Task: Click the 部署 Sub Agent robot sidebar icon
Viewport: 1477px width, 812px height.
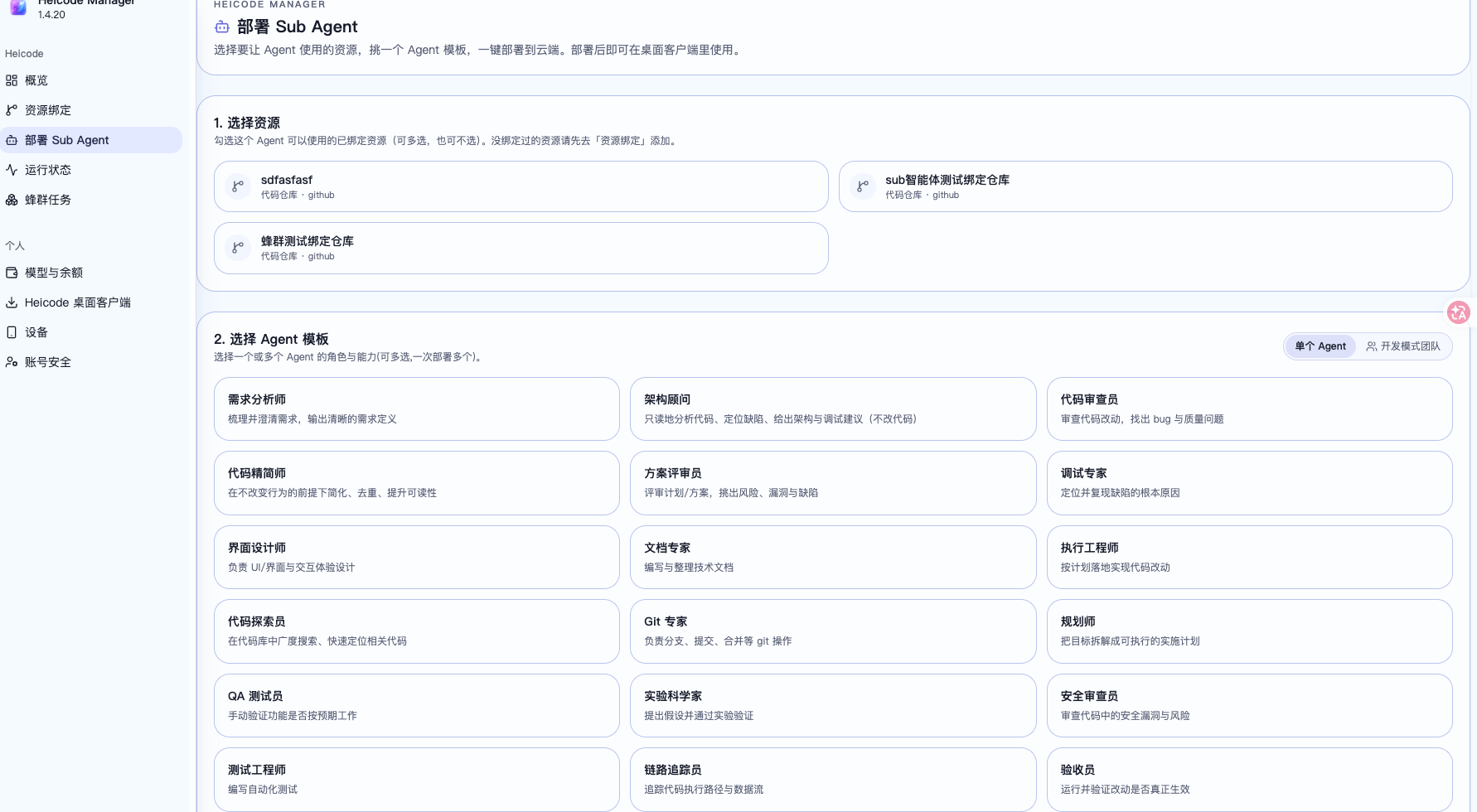Action: pyautogui.click(x=12, y=140)
